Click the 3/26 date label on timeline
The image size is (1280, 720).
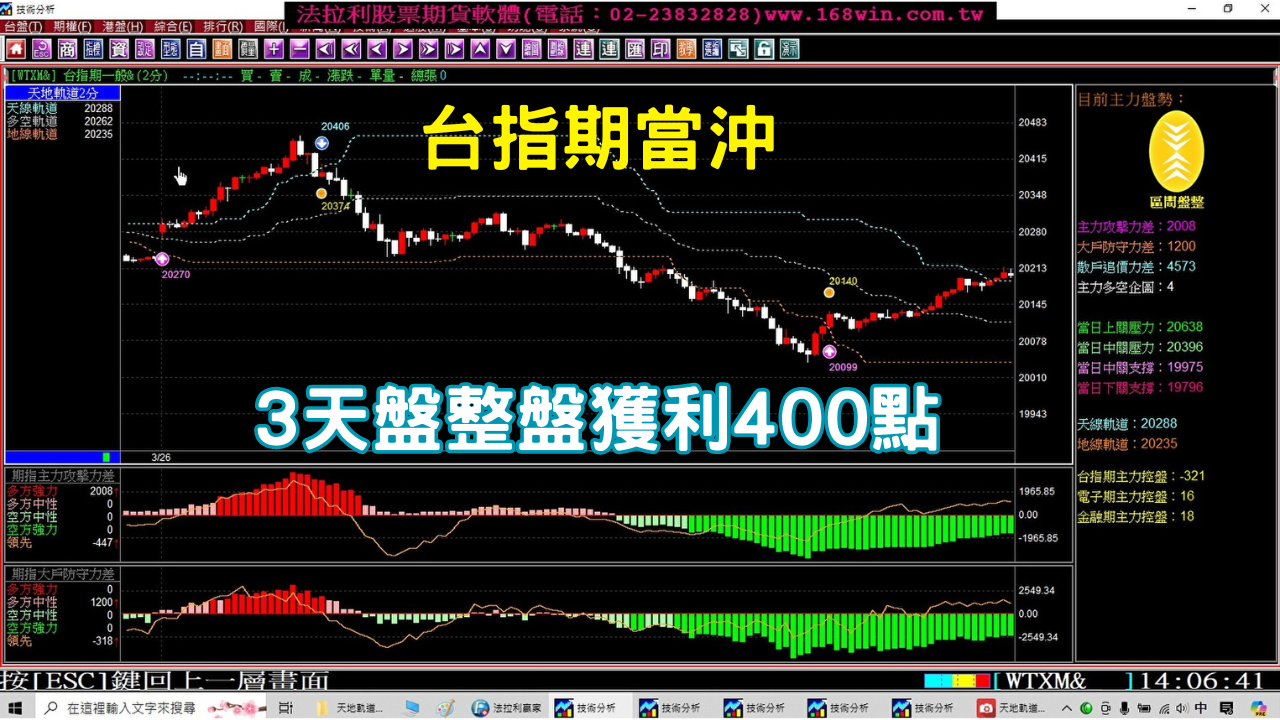click(161, 457)
